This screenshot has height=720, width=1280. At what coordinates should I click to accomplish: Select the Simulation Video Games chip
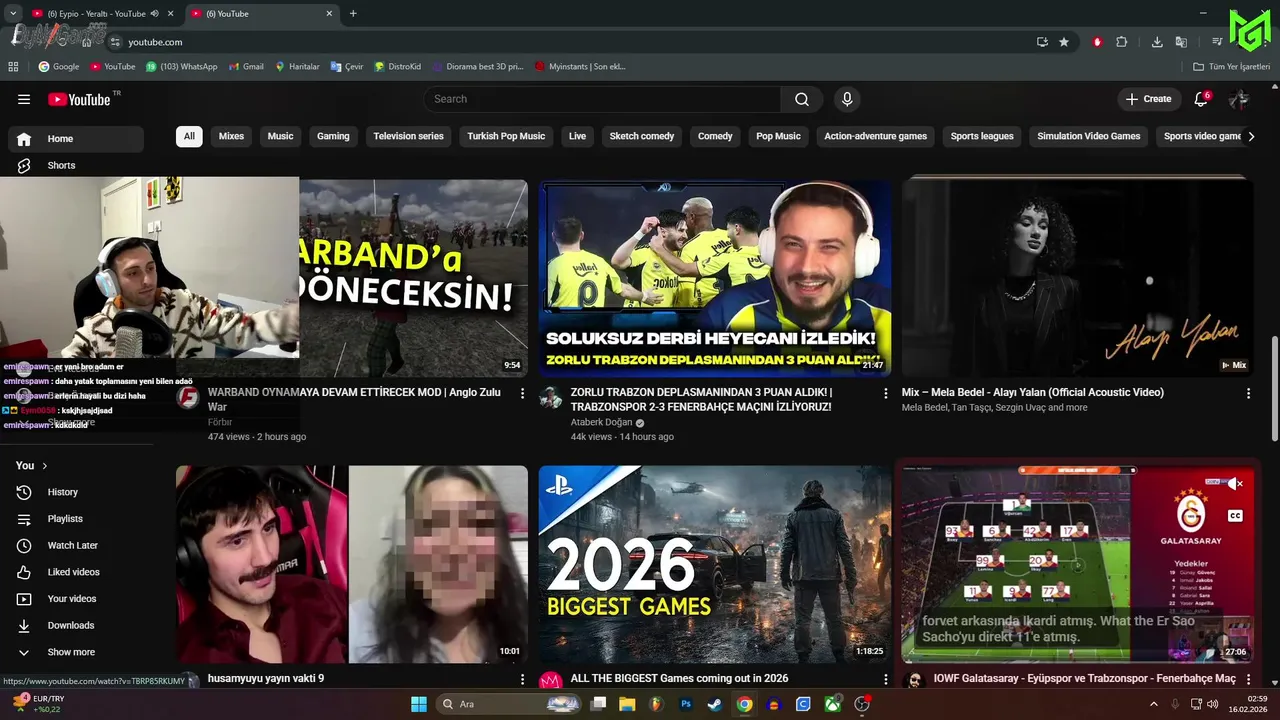point(1088,136)
